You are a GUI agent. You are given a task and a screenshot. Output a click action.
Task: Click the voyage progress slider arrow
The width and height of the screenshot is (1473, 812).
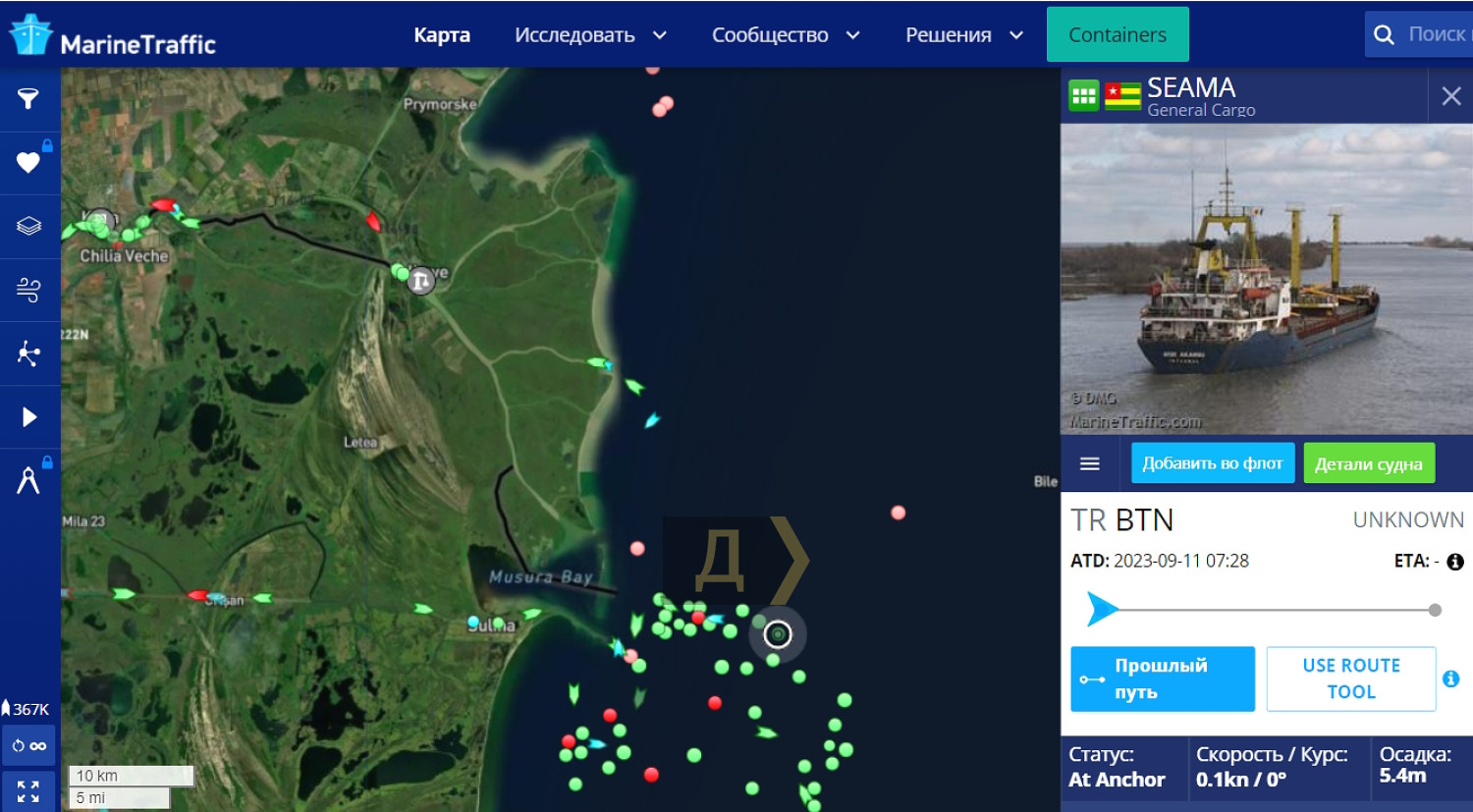[1102, 609]
